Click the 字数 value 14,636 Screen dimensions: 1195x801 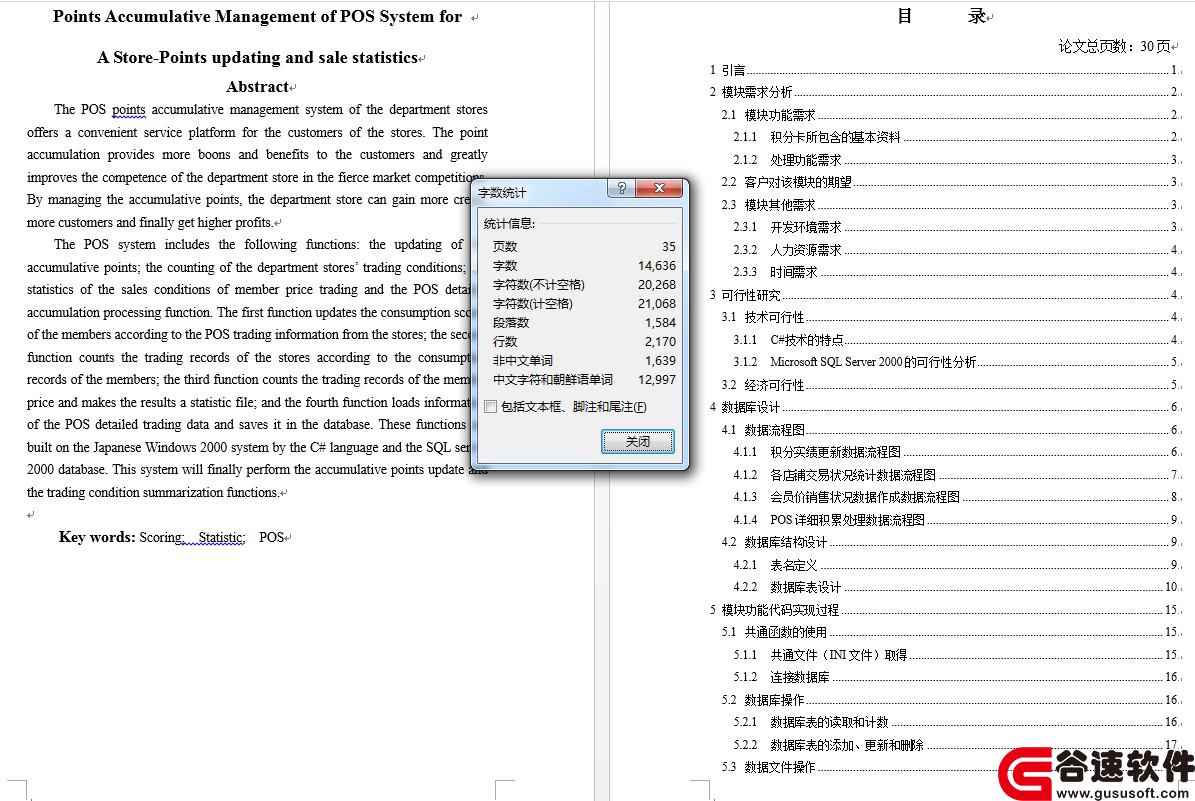(657, 265)
